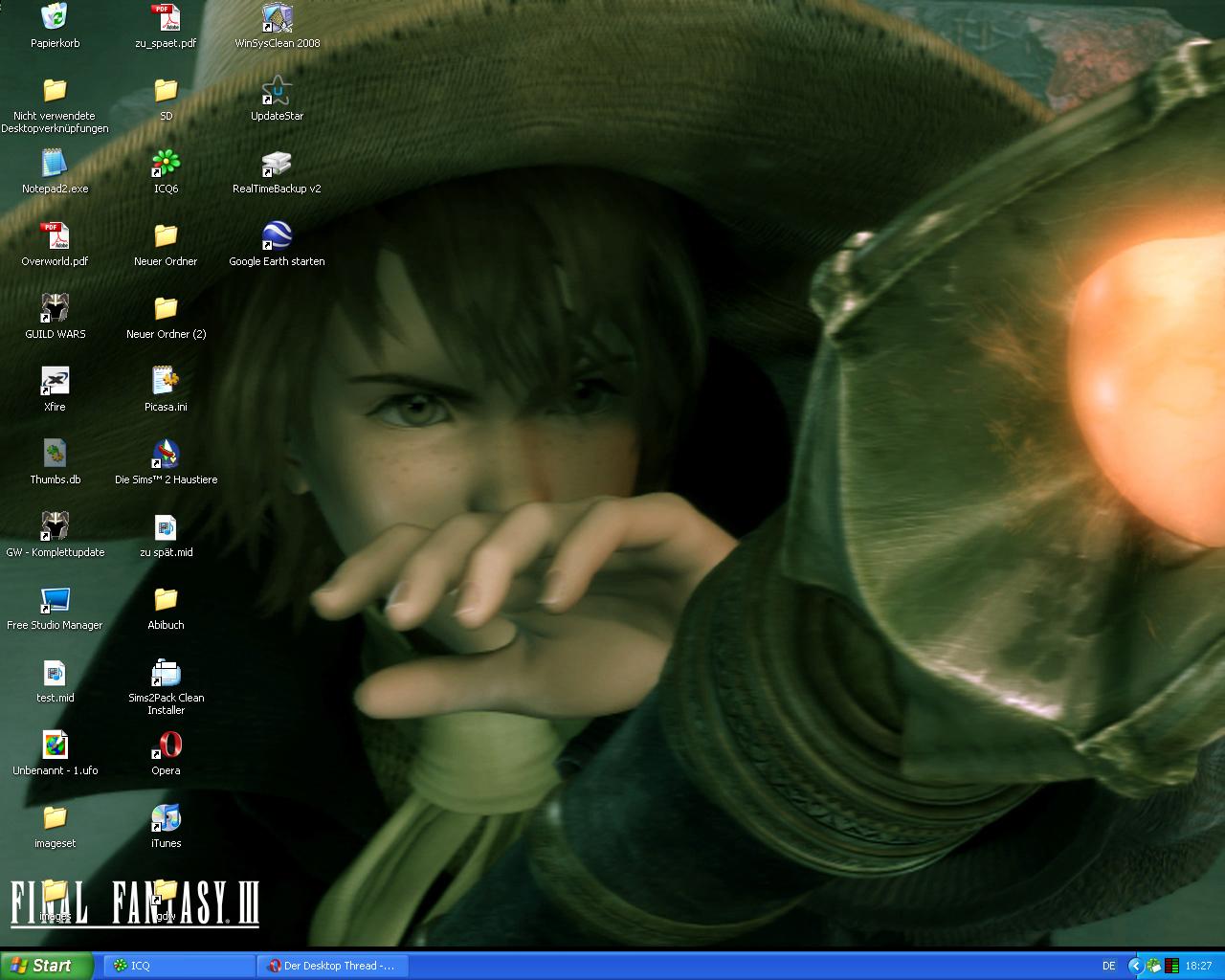This screenshot has width=1225, height=980.
Task: Select the Abibuch folder
Action: (x=166, y=600)
